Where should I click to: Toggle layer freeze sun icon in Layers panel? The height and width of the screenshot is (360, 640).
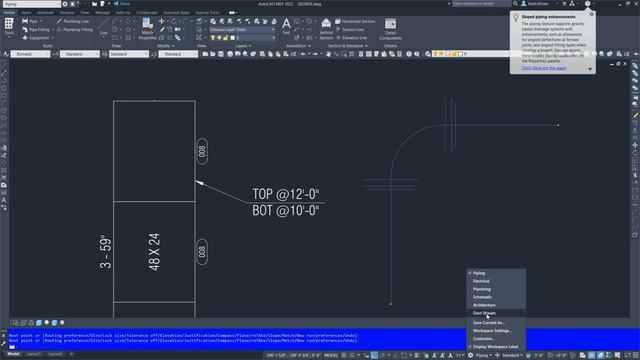(219, 38)
